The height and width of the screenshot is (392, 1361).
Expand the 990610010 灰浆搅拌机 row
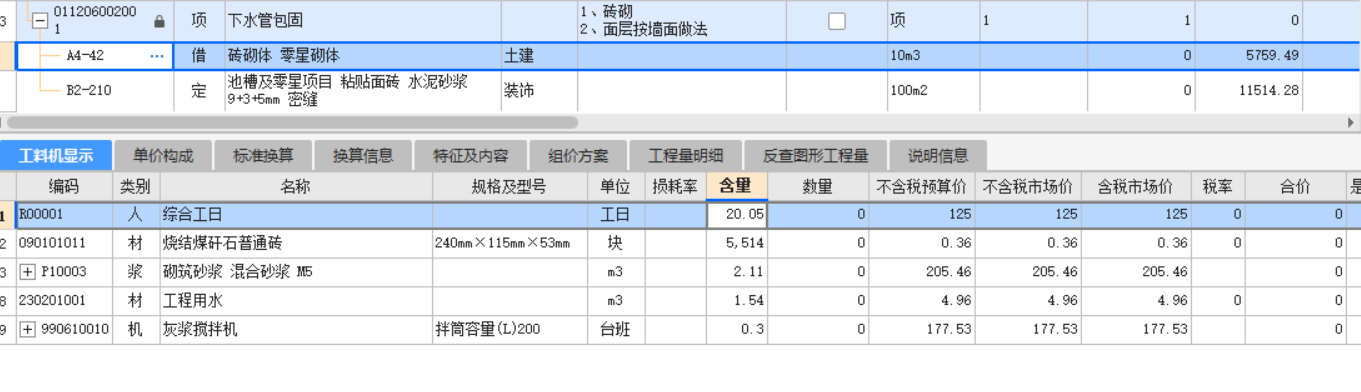(27, 329)
